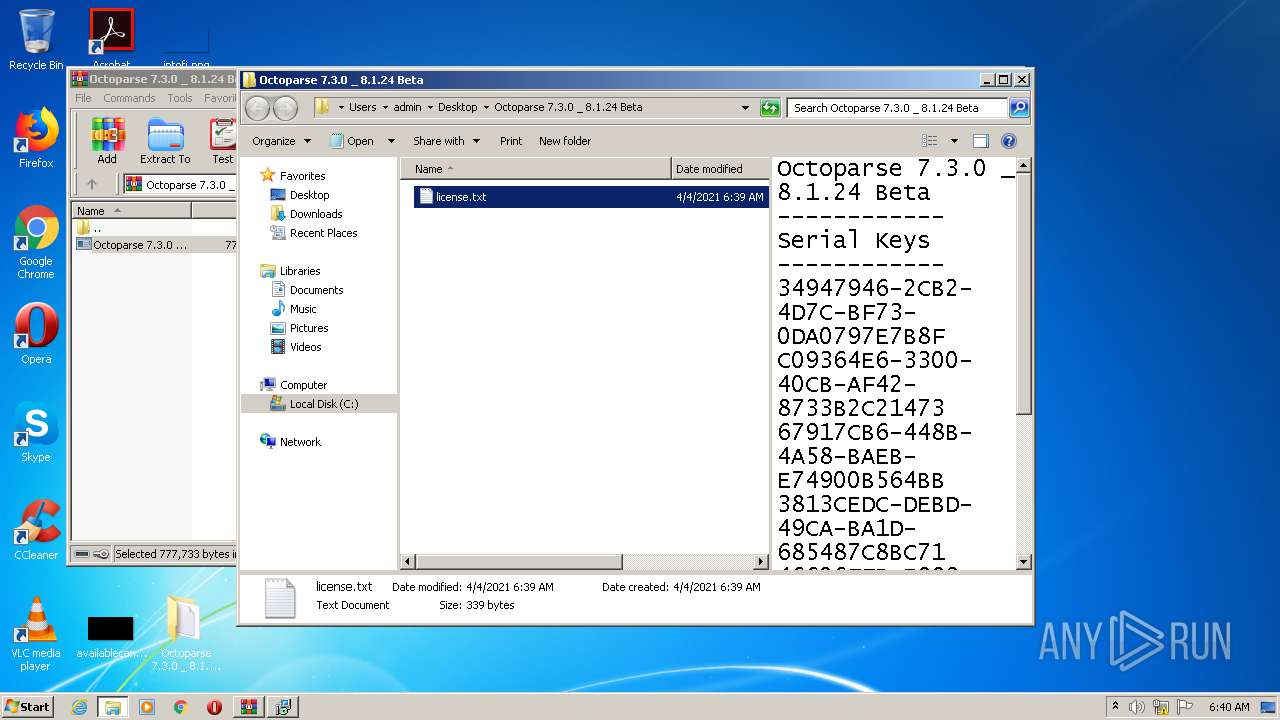Expand the Open button dropdown arrow
This screenshot has height=720, width=1280.
pyautogui.click(x=391, y=141)
